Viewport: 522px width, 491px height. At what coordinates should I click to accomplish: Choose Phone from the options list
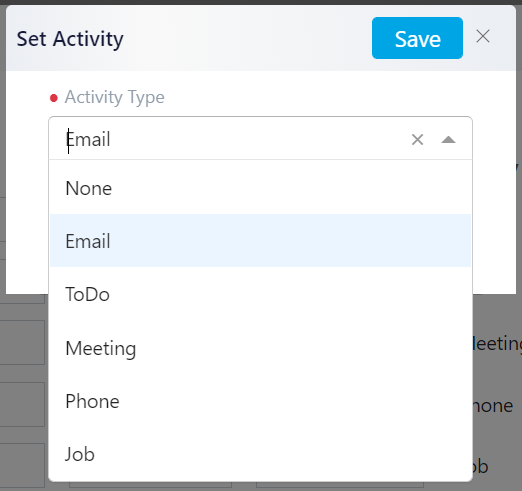[260, 401]
